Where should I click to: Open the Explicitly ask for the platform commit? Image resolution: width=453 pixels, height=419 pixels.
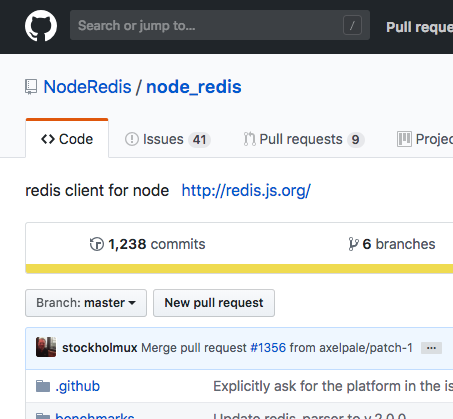pyautogui.click(x=333, y=386)
